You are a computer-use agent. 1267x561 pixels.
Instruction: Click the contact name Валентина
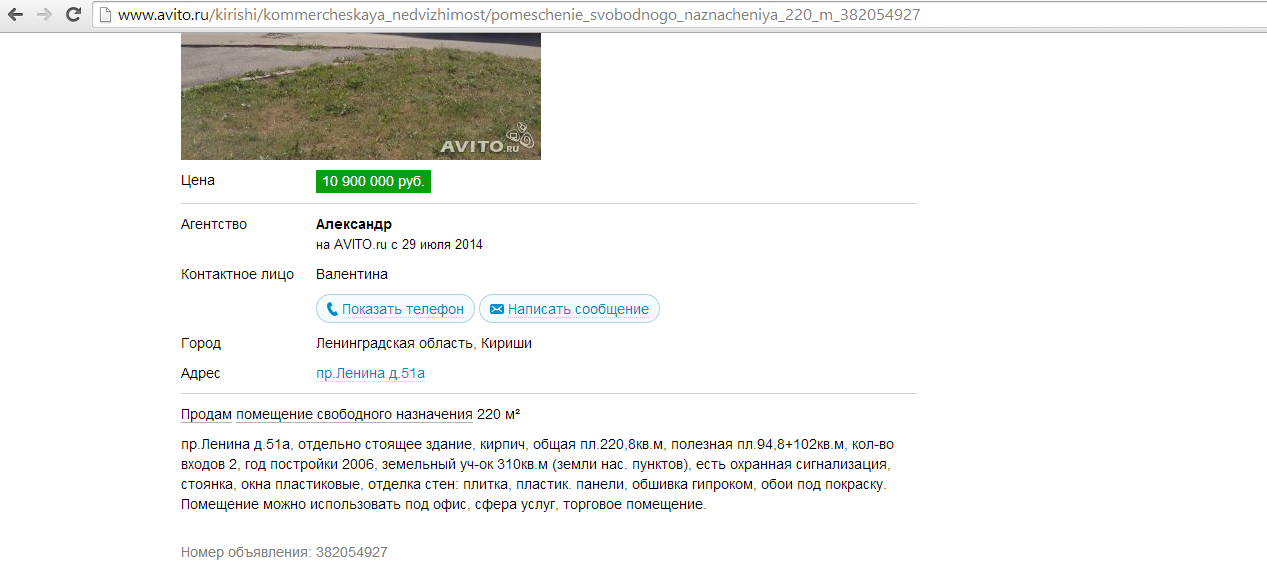(352, 274)
